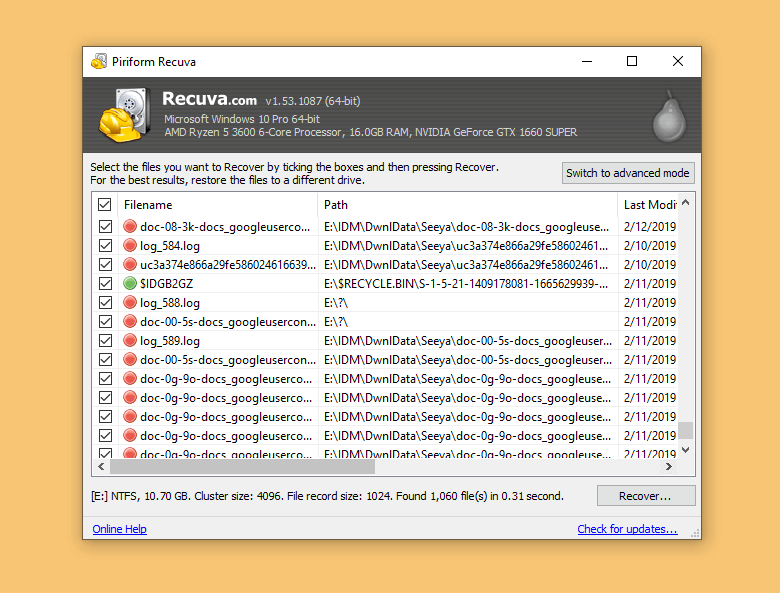Uncheck the log_588.log checkbox
The height and width of the screenshot is (593, 780).
tap(105, 302)
